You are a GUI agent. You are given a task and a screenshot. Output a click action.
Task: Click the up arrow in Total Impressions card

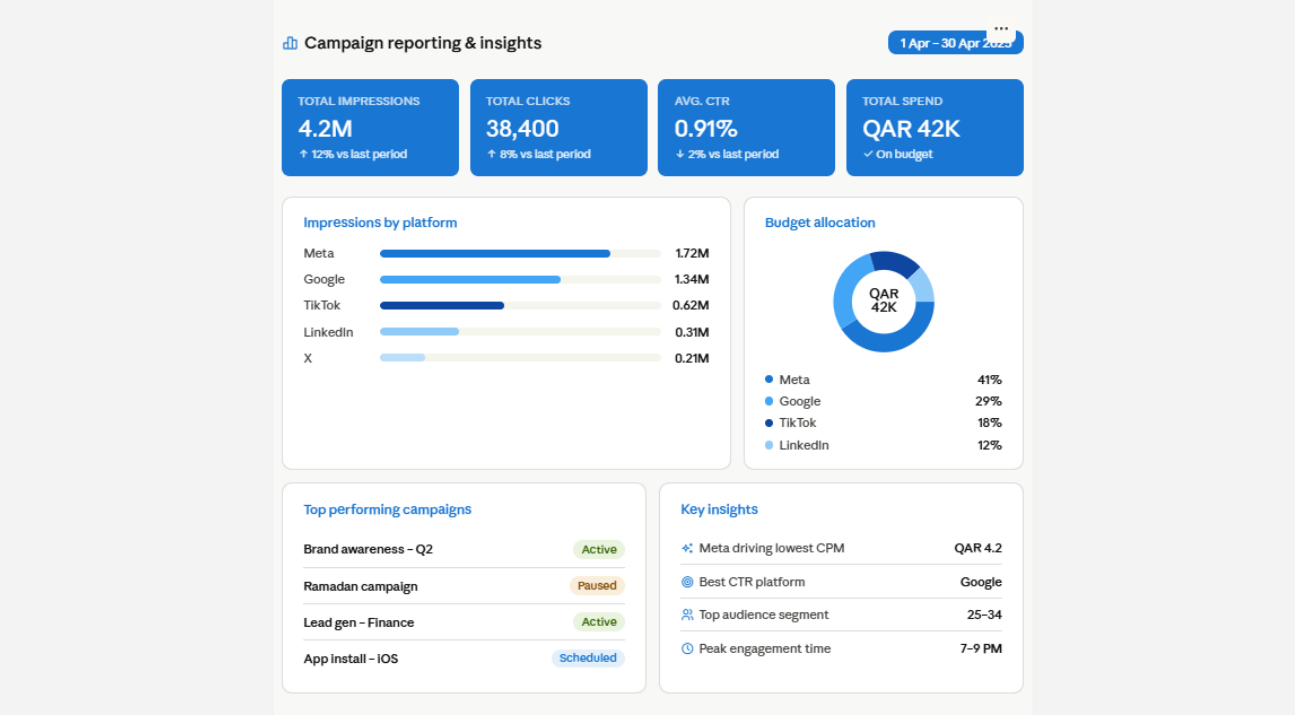point(303,154)
